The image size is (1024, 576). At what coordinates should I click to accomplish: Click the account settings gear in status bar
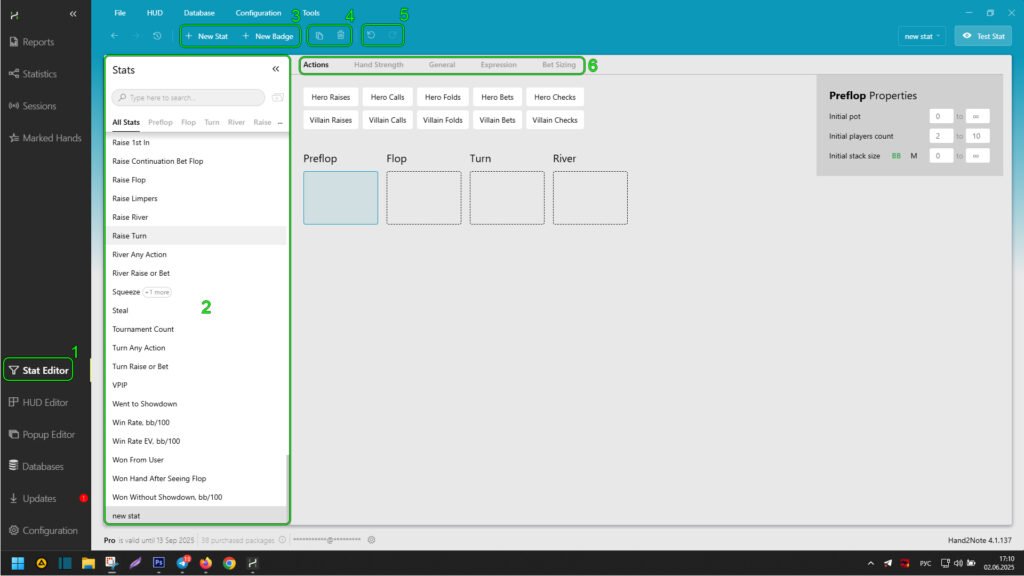[371, 540]
